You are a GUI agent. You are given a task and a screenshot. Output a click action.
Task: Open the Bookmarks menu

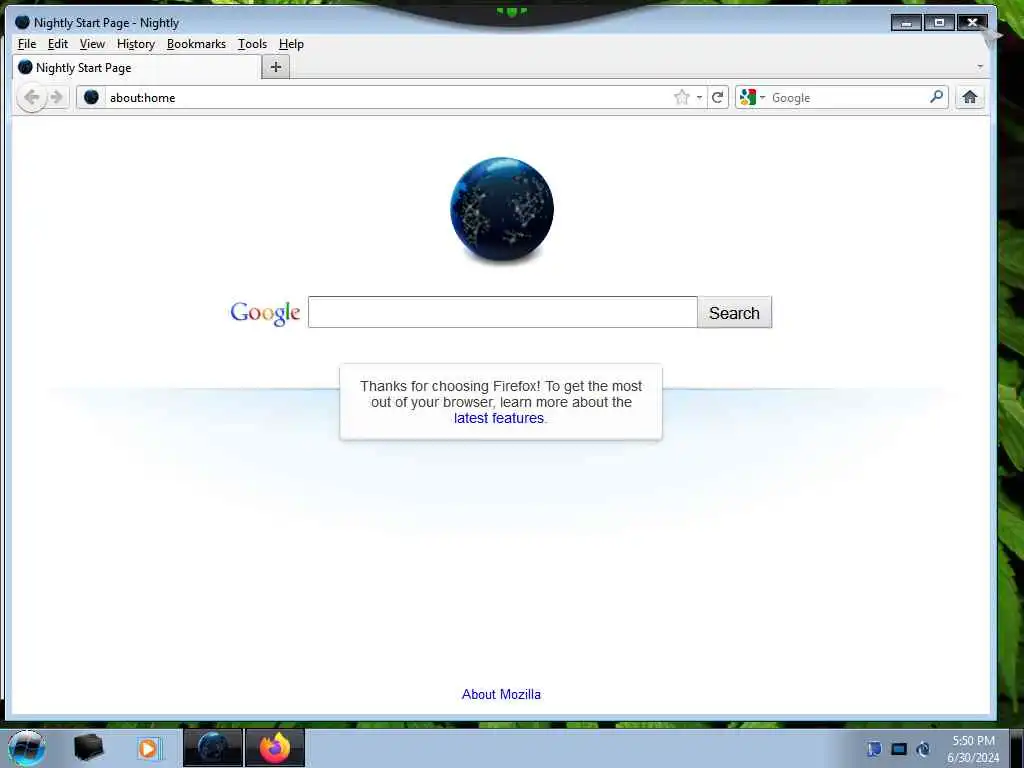[x=196, y=44]
